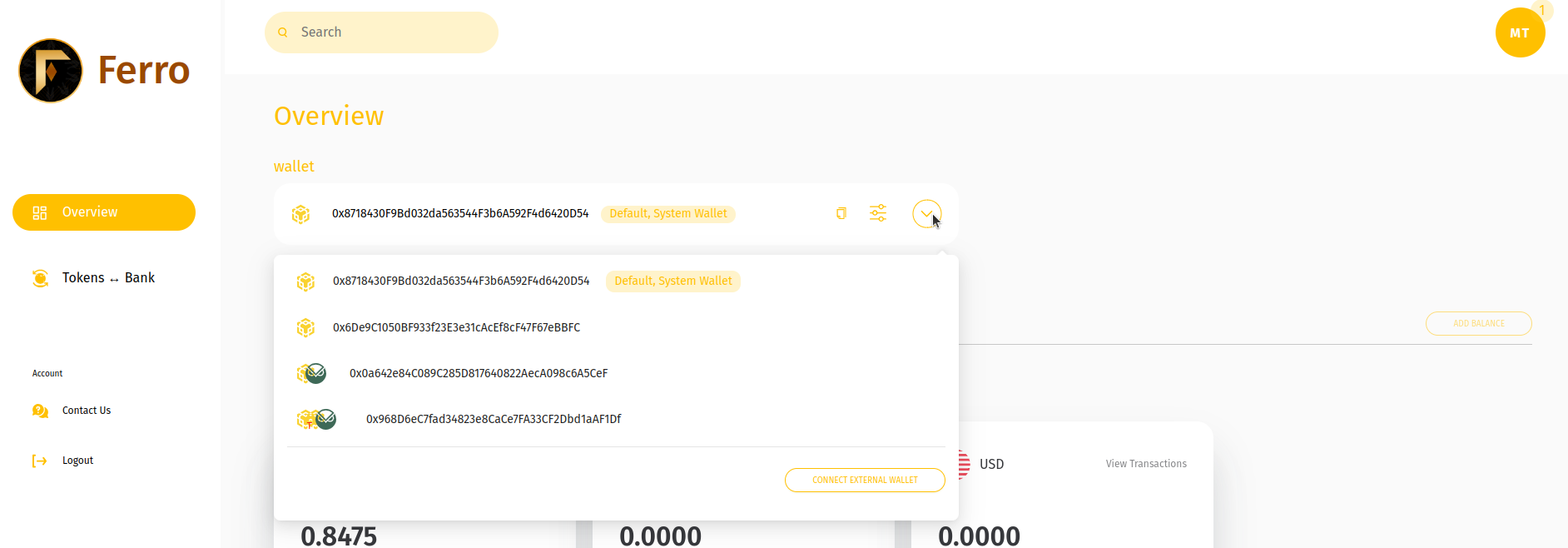Image resolution: width=1568 pixels, height=548 pixels.
Task: Click wallet icon beside 0x968D6eC7 address
Action: coord(316,419)
